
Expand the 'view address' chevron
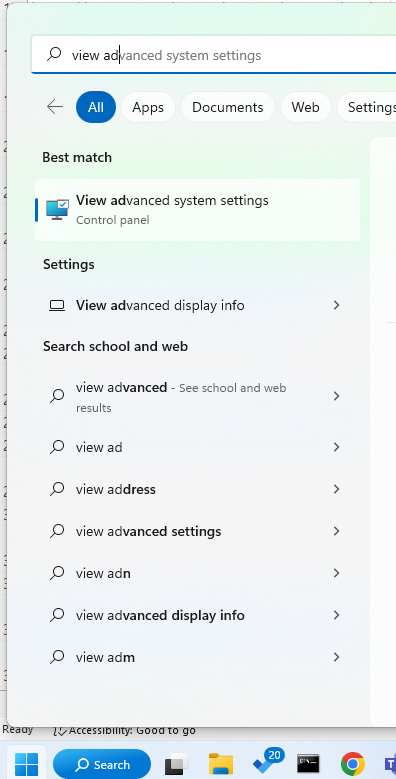336,489
